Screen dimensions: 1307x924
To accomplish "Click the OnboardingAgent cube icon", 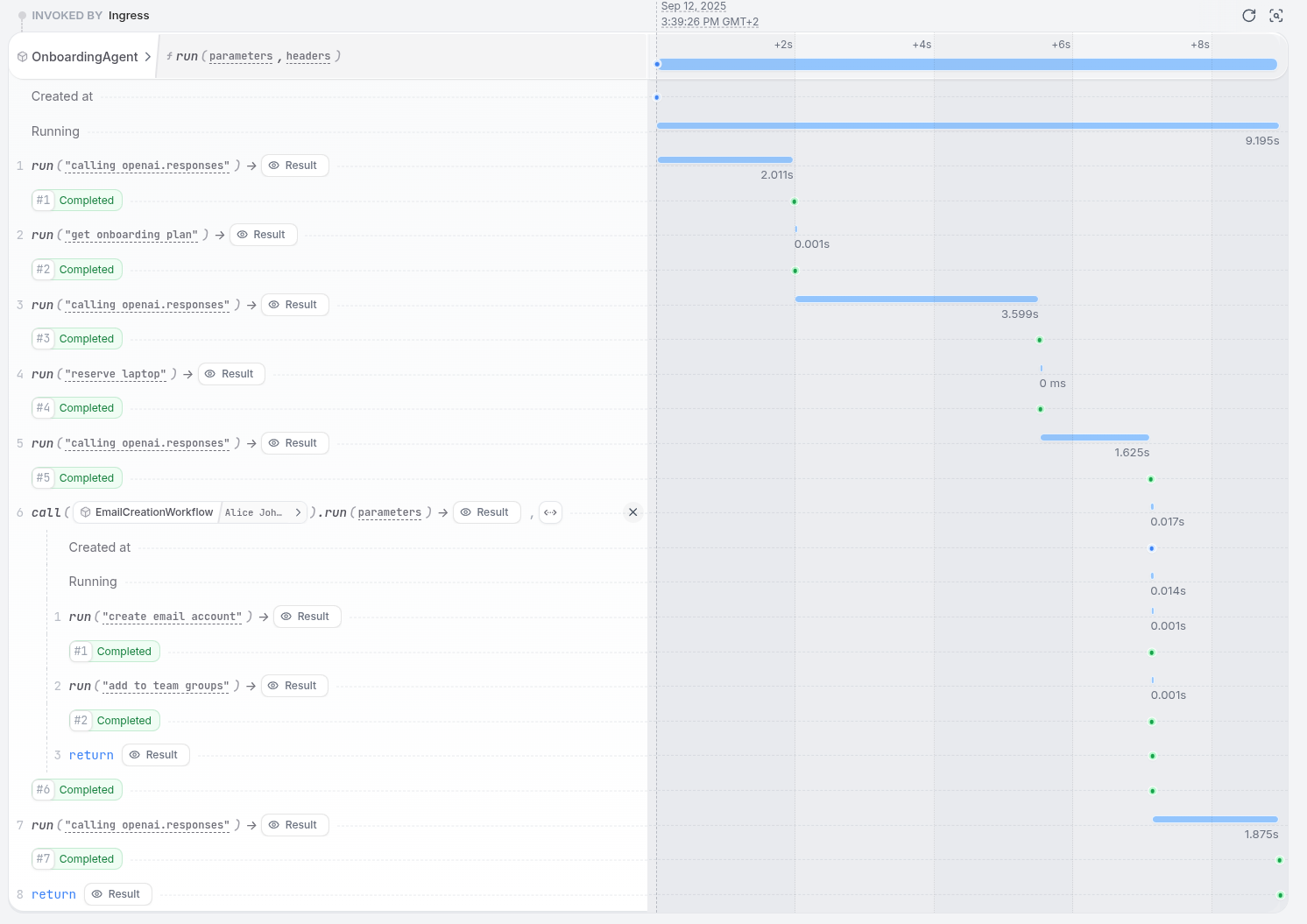I will [x=23, y=57].
